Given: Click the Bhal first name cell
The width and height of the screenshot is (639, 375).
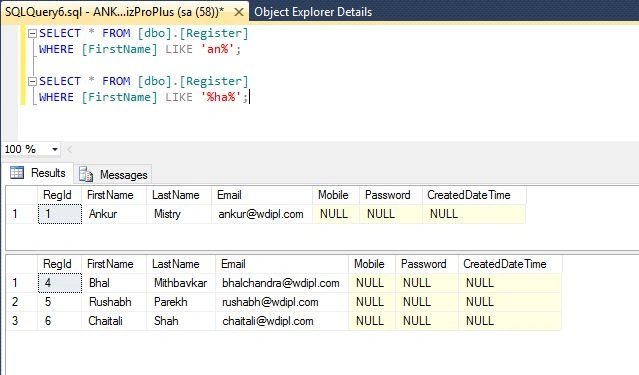Looking at the screenshot, I should pyautogui.click(x=114, y=283).
